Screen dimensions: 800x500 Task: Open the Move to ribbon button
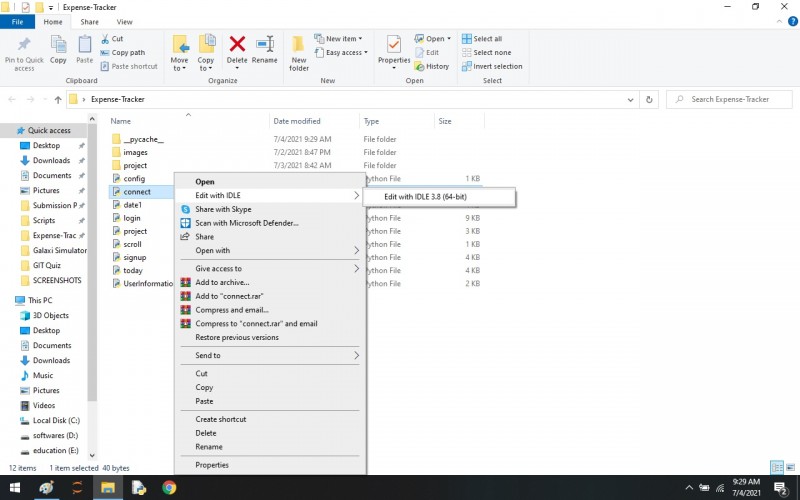179,53
